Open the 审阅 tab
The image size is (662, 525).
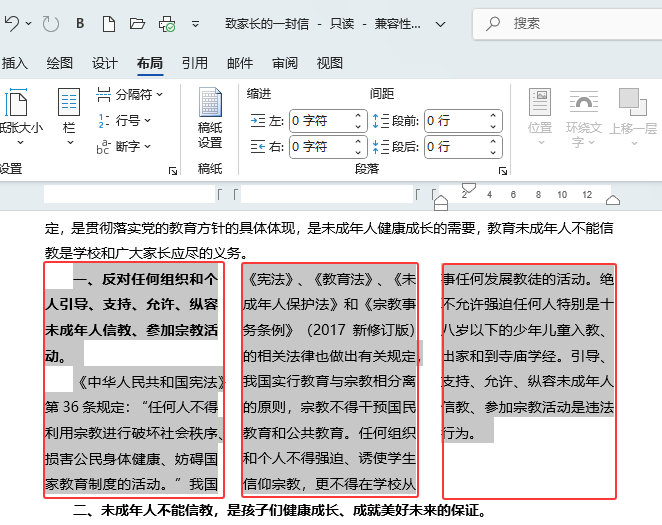pos(285,63)
